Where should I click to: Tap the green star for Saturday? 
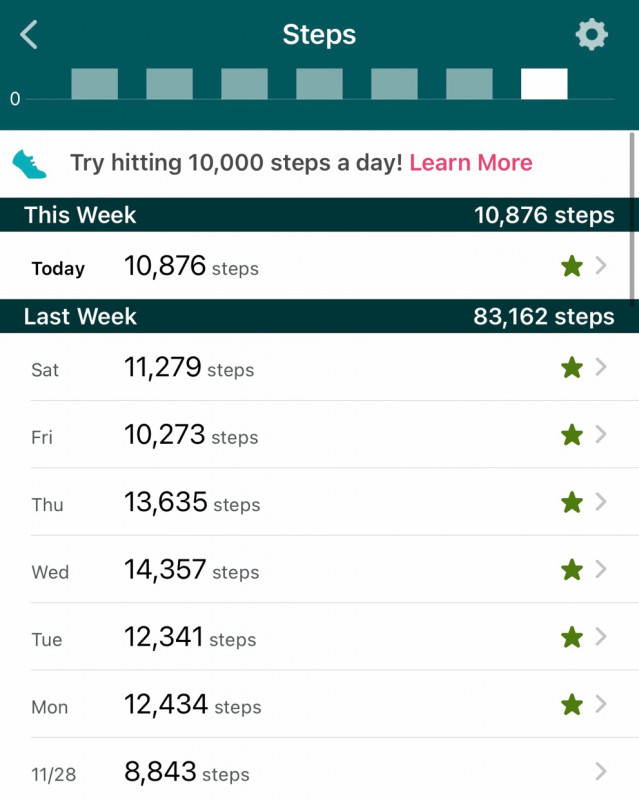point(571,368)
